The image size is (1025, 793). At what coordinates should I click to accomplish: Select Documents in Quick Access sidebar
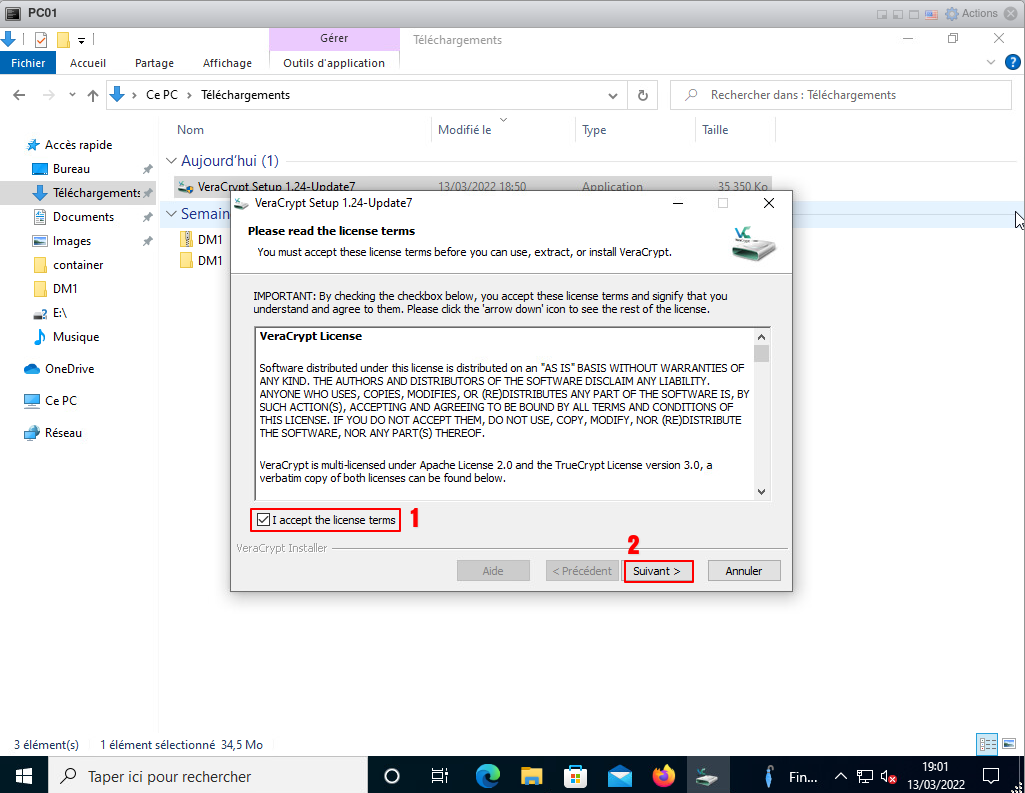click(x=83, y=217)
